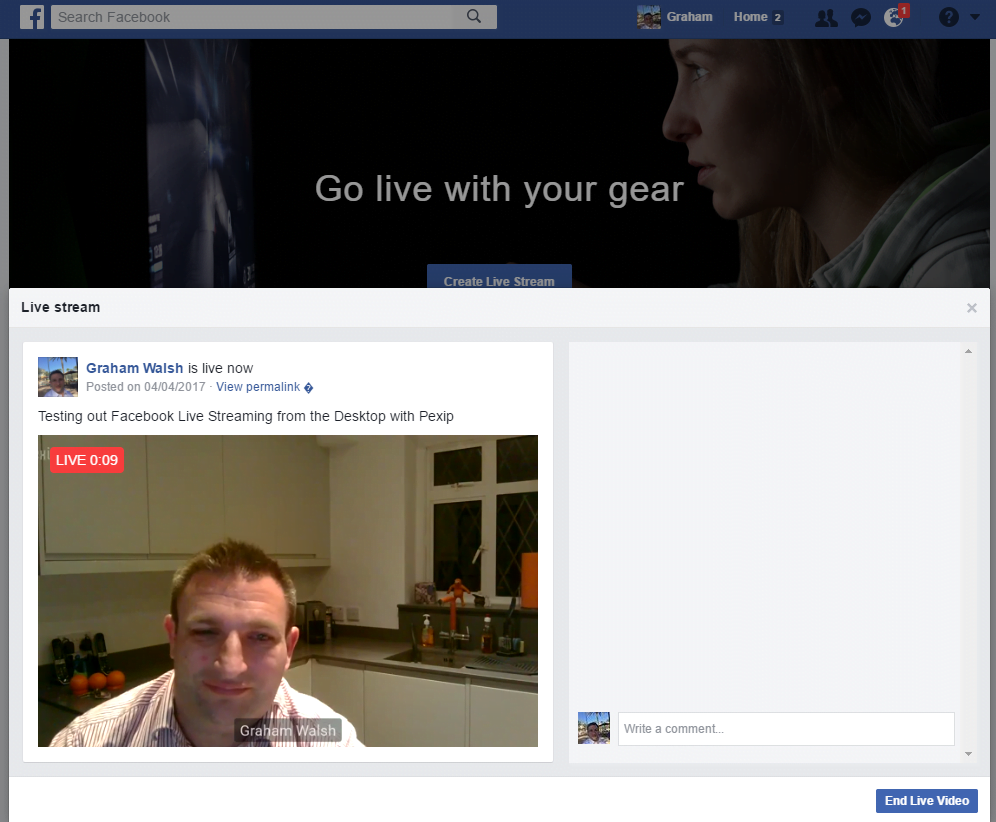This screenshot has height=822, width=996.
Task: Open the Friend Requests icon
Action: pos(826,17)
